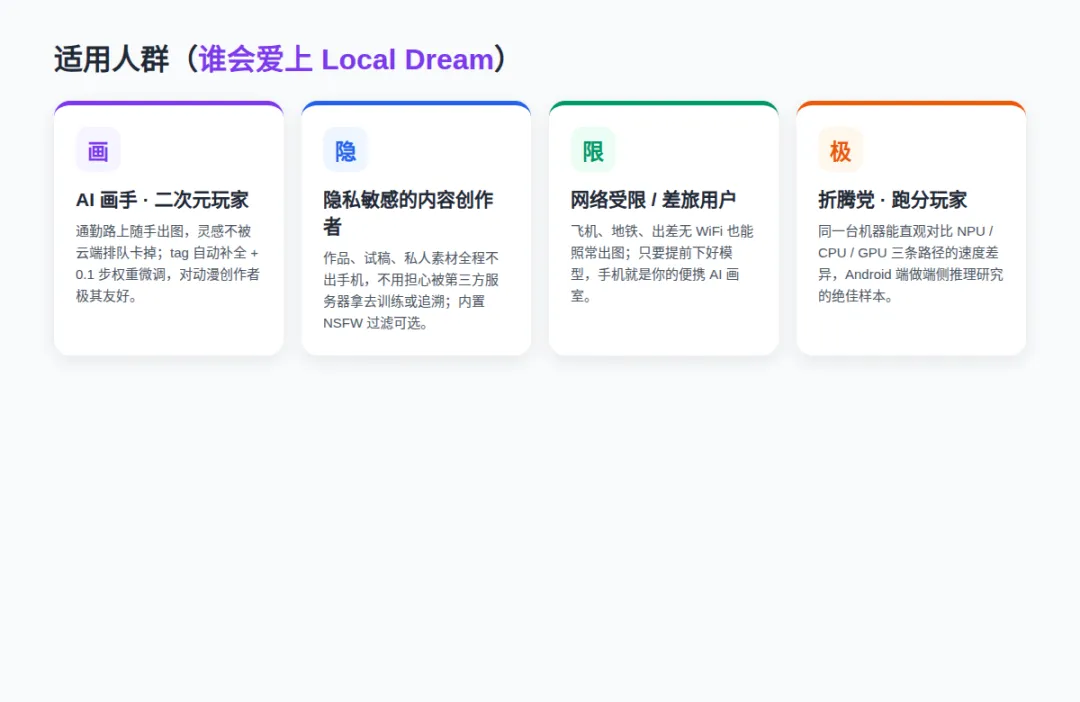
Task: Click the card title 网络受限 / 差旅用户
Action: click(x=653, y=200)
